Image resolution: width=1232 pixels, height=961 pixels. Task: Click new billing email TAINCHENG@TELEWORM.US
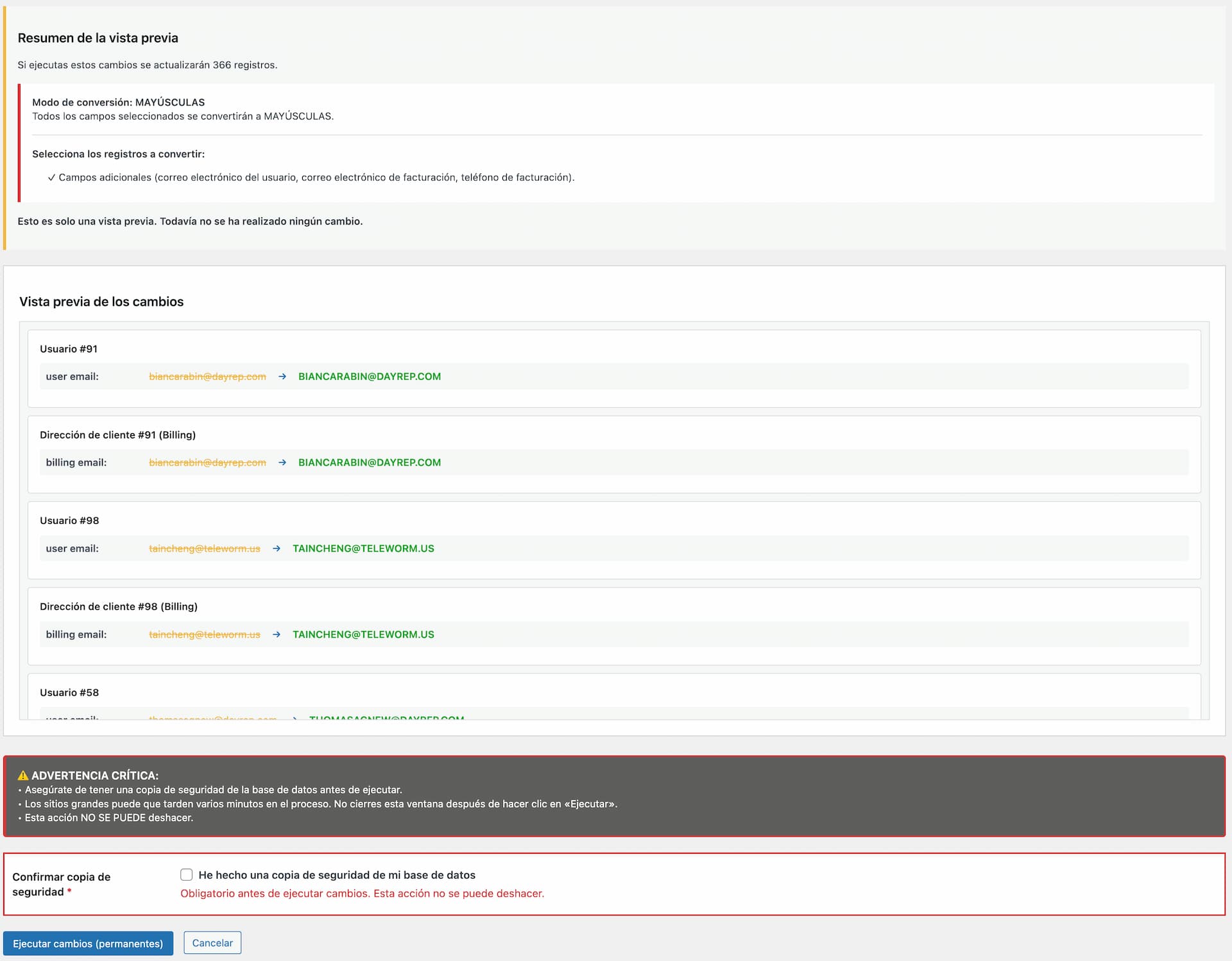coord(363,634)
